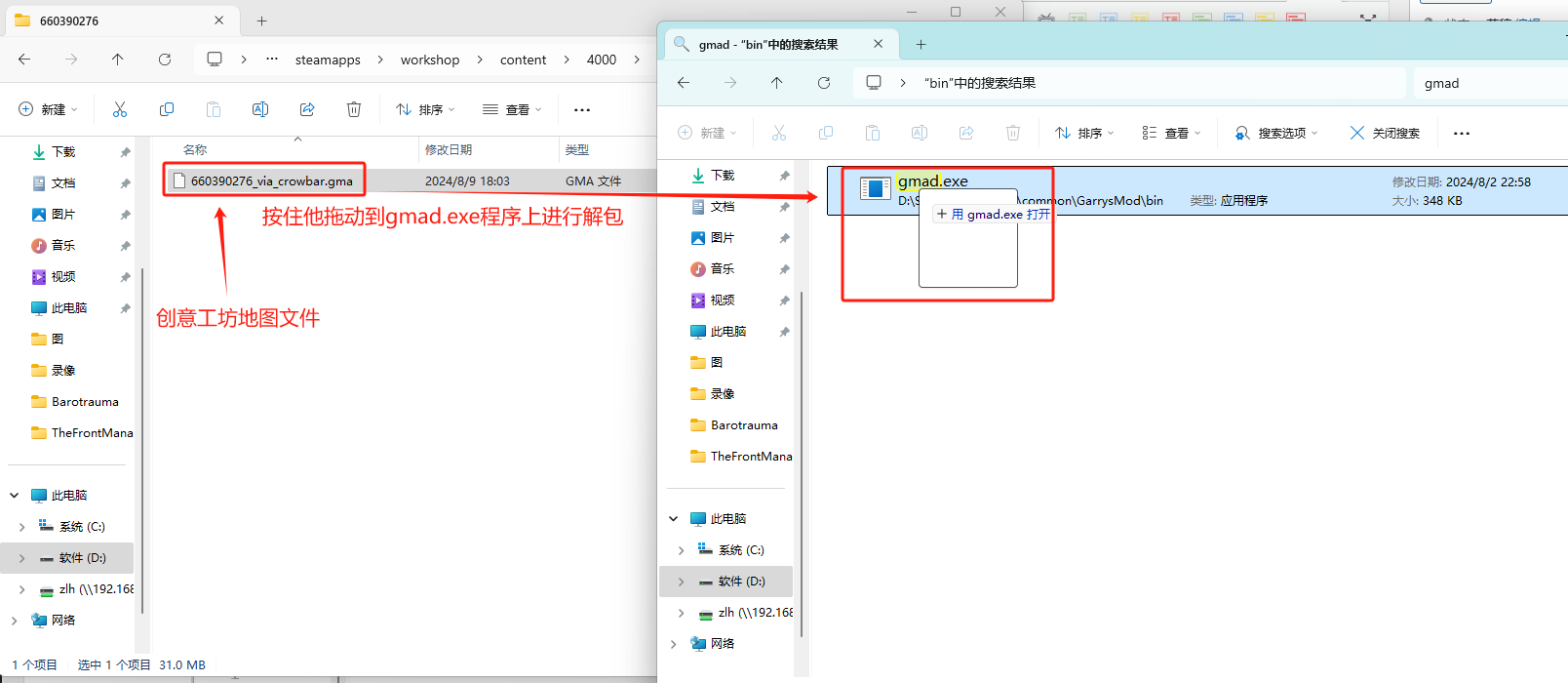Click the workshop breadcrumb in address bar

(429, 60)
